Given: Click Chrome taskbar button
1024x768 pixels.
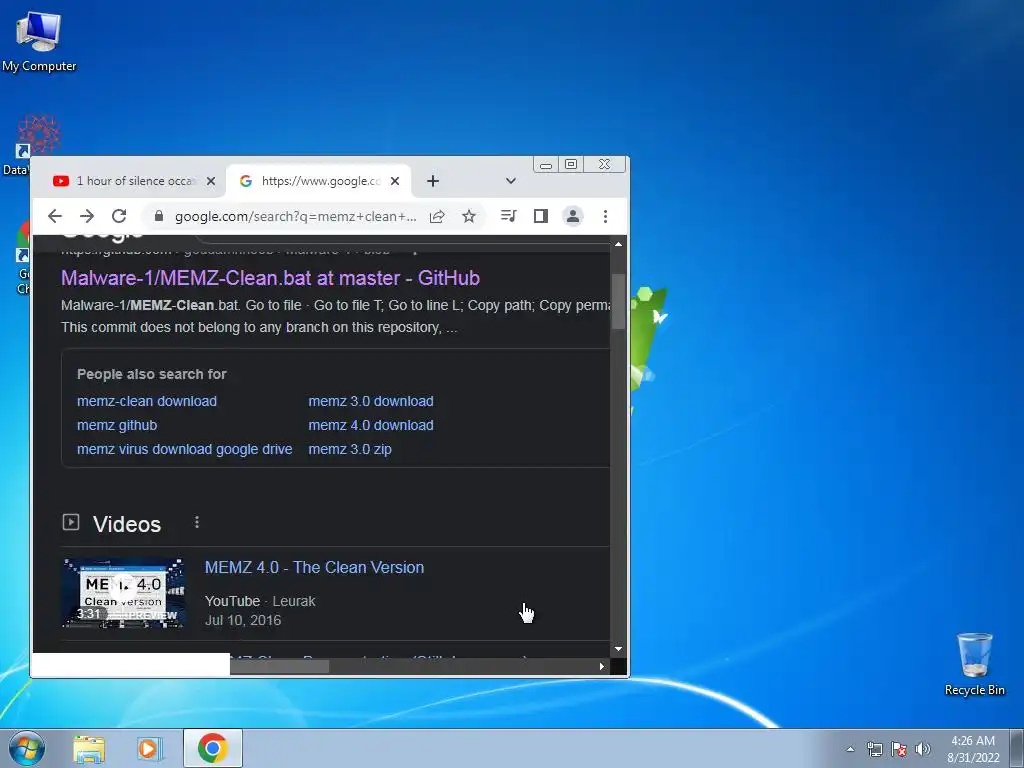Looking at the screenshot, I should pyautogui.click(x=213, y=748).
